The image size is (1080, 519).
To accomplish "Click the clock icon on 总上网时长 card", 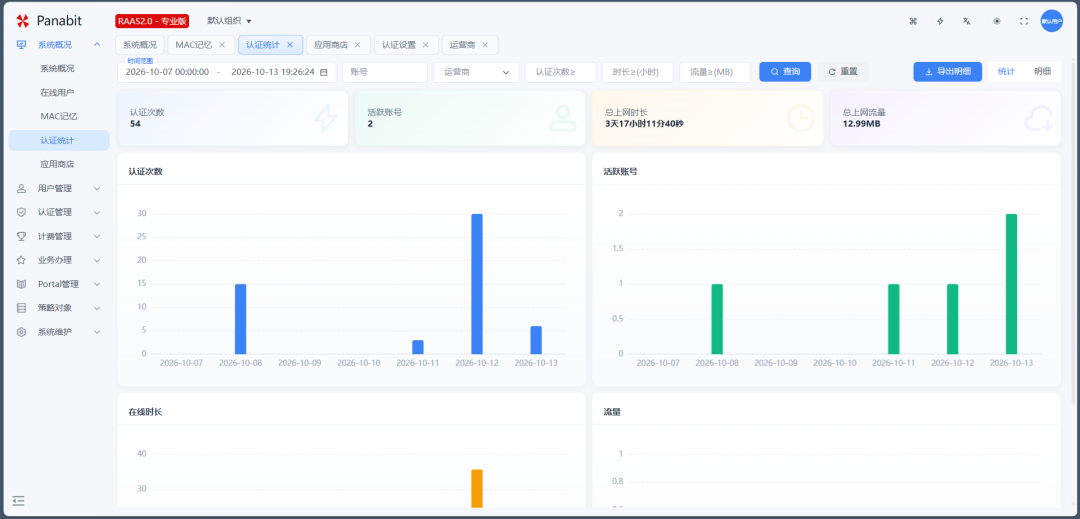I will 800,118.
